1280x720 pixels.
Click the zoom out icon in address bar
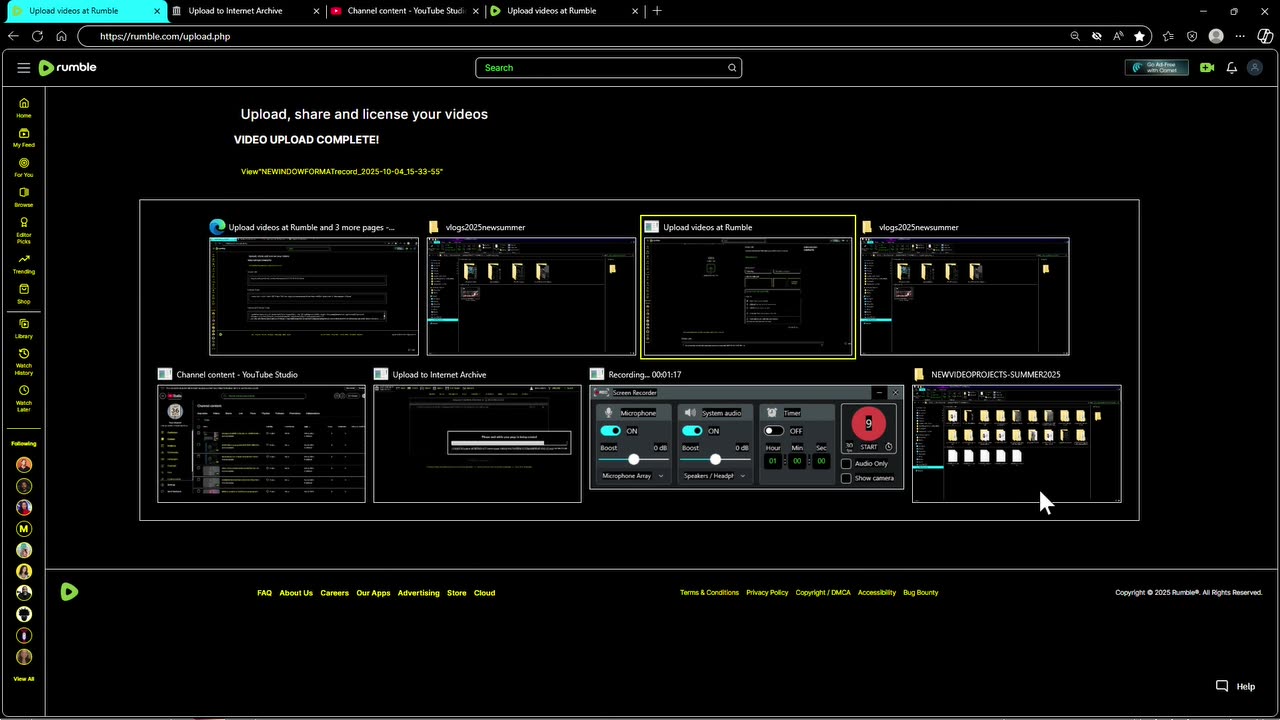point(1075,36)
